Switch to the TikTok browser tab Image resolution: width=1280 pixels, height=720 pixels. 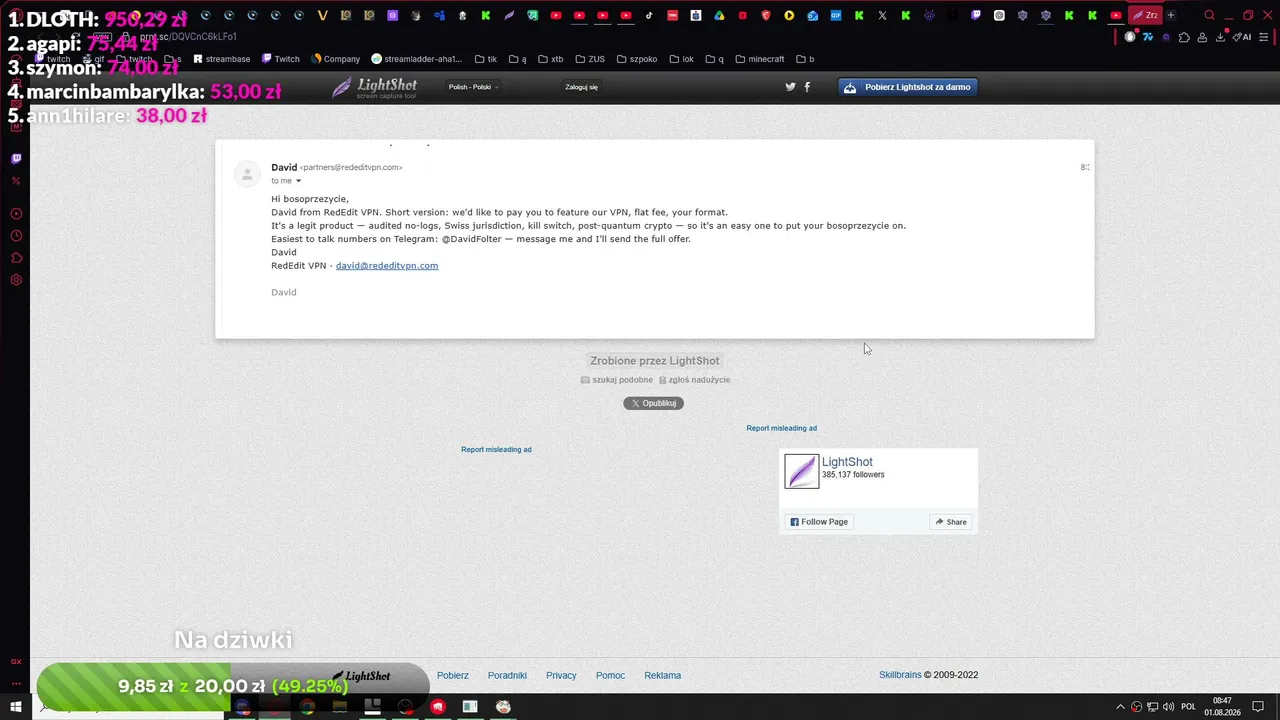tap(649, 15)
